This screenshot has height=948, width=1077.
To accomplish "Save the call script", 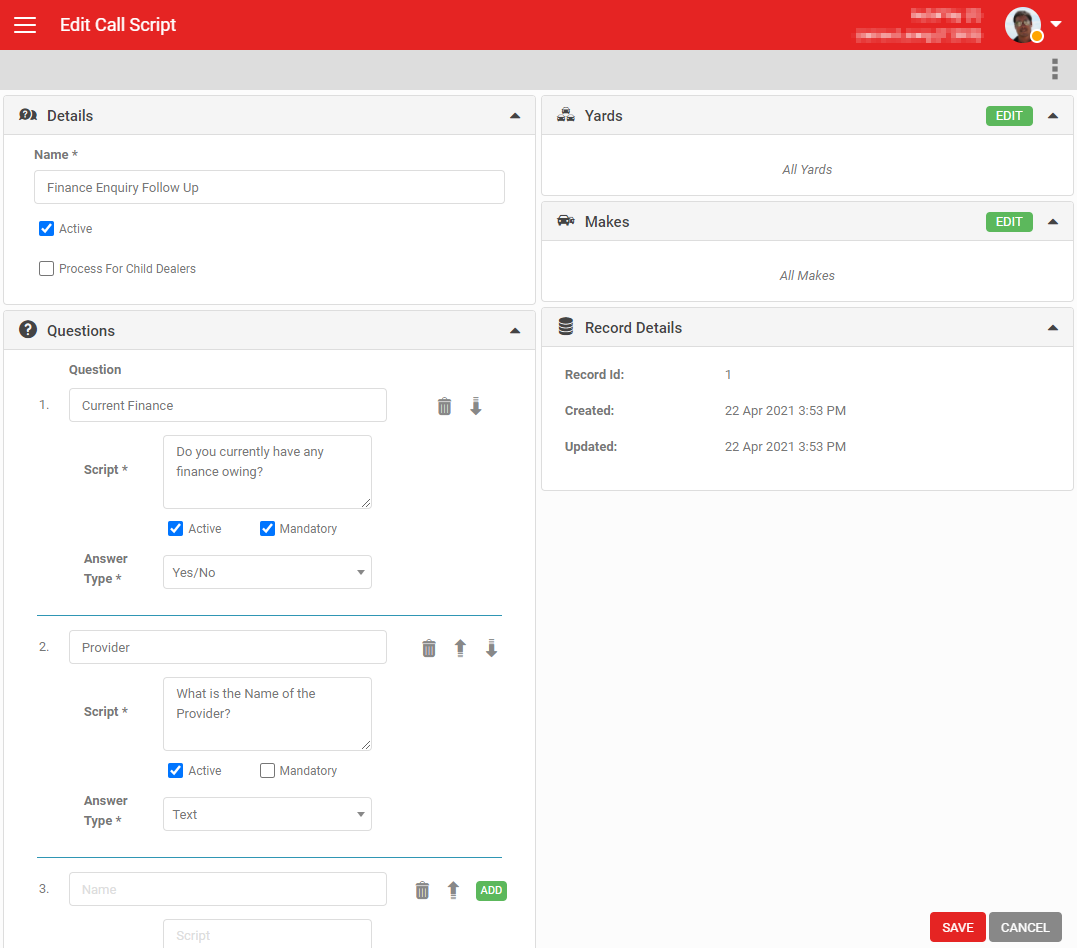I will 957,927.
